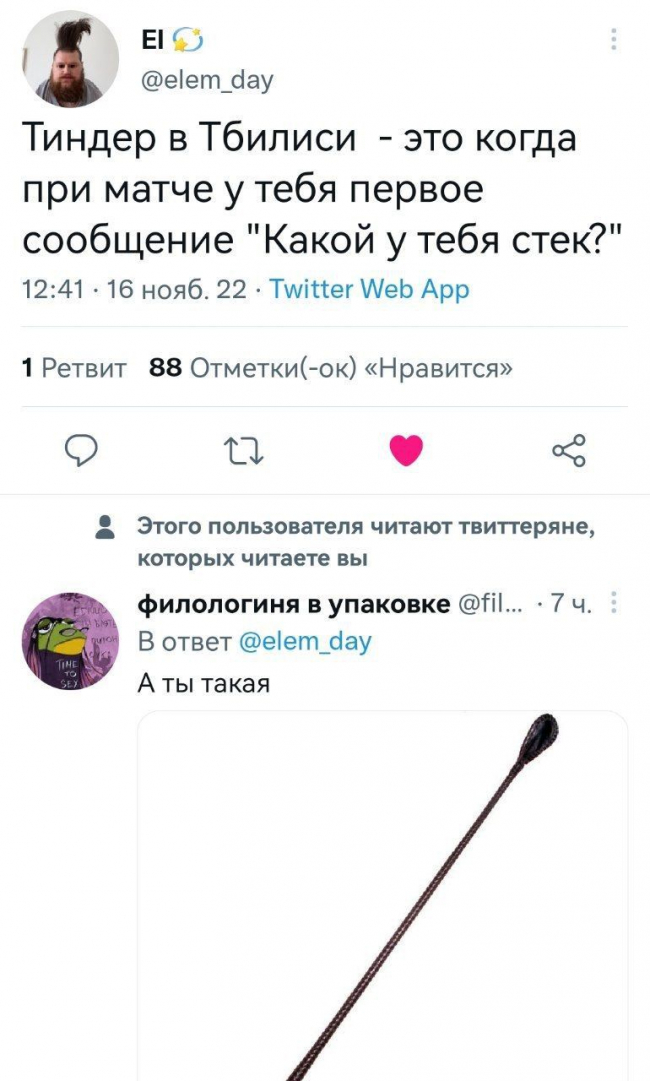Unlike the tweet with the pink heart
This screenshot has width=650, height=1081.
click(x=406, y=451)
